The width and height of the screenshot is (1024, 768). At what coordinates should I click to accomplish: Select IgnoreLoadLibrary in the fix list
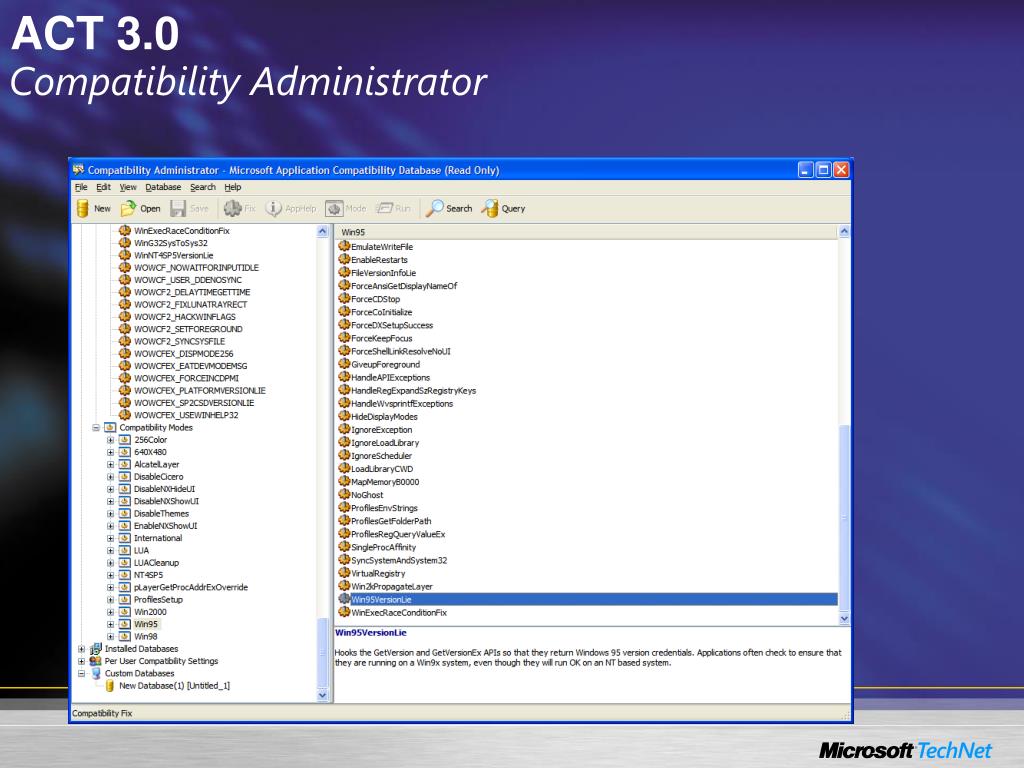[x=385, y=443]
